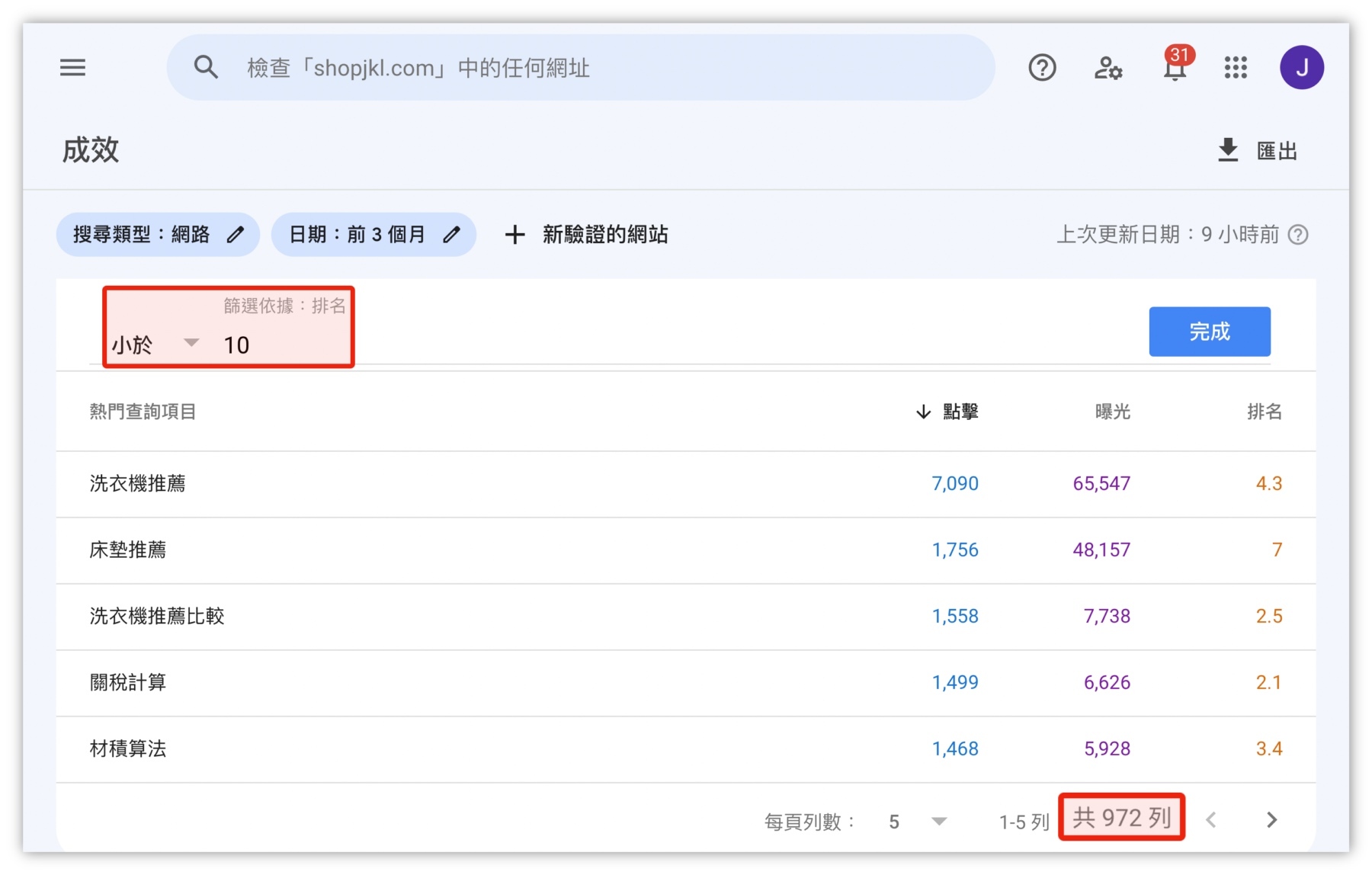The height and width of the screenshot is (875, 1372).
Task: Expand the 小於 comparison dropdown
Action: [191, 344]
